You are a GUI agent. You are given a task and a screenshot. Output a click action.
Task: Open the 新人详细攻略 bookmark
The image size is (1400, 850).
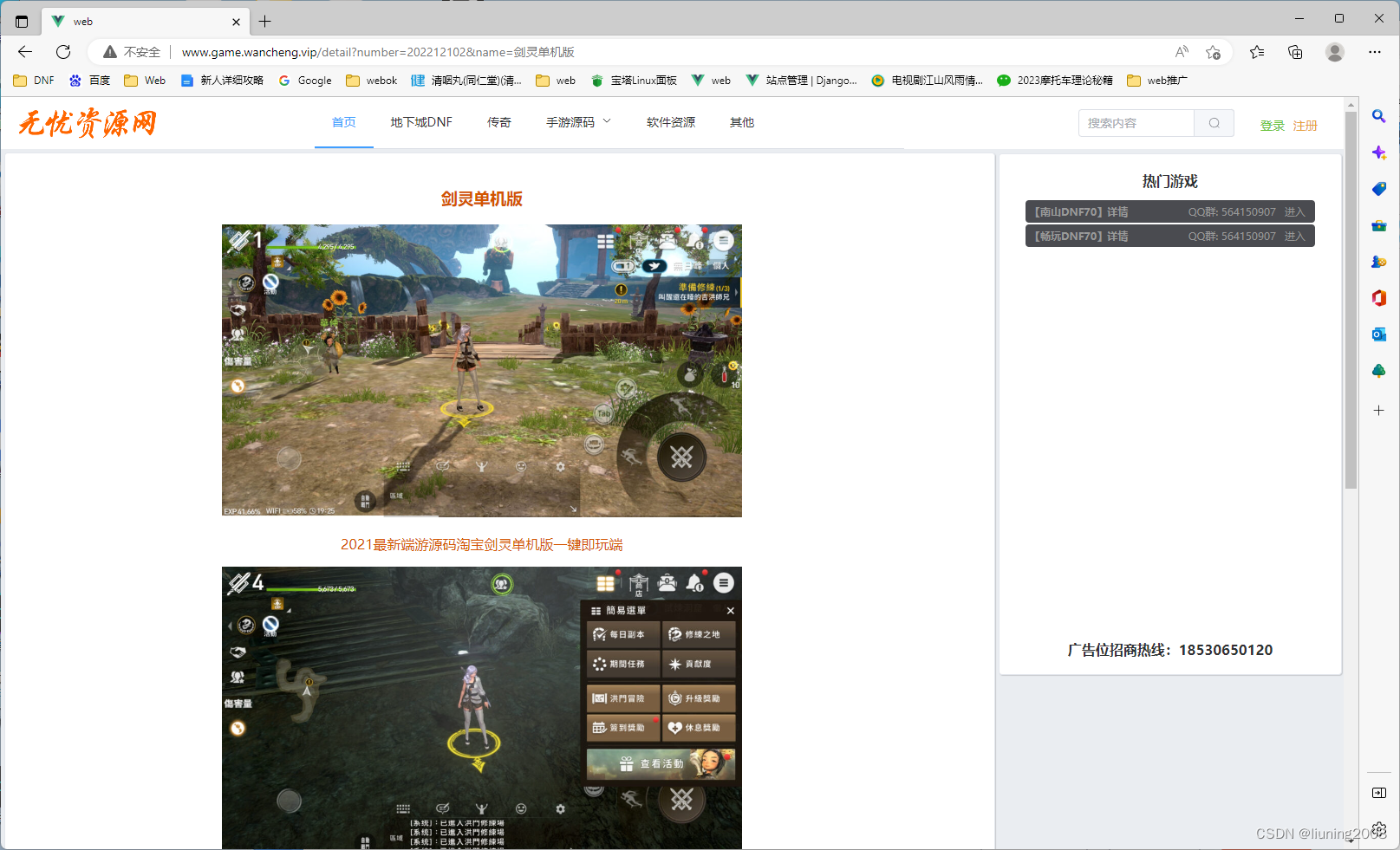point(222,81)
